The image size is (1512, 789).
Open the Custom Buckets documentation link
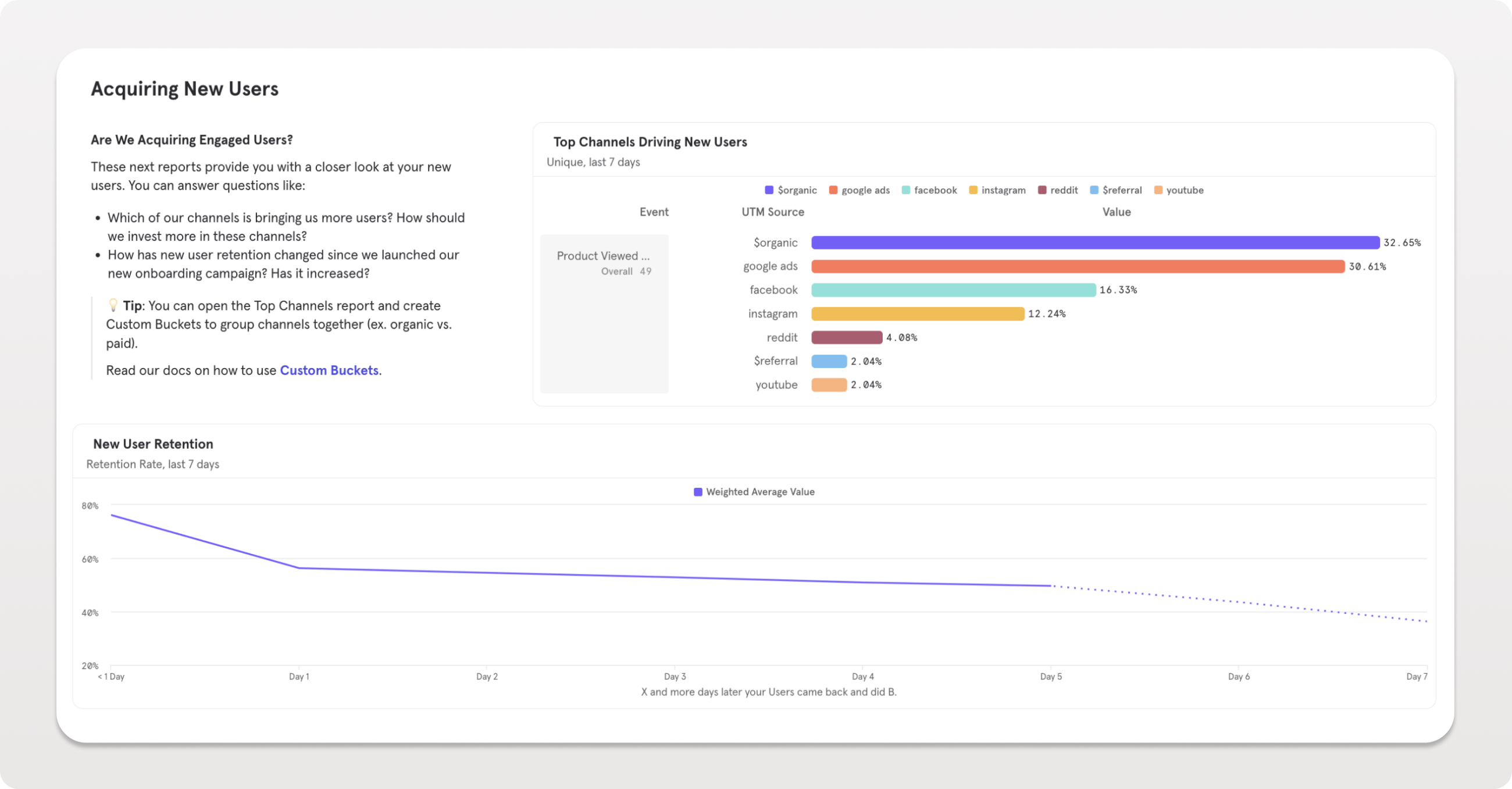(x=329, y=370)
